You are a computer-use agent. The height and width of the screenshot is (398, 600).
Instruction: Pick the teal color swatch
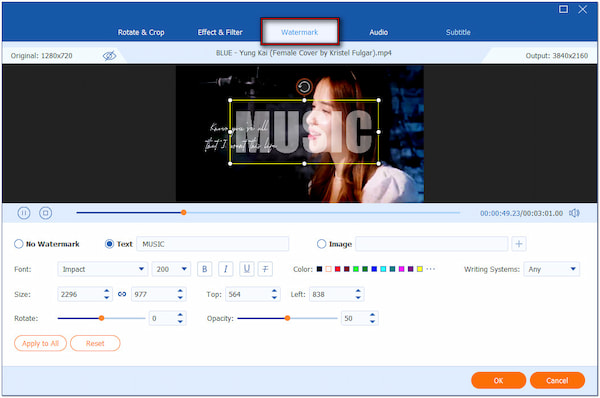392,269
